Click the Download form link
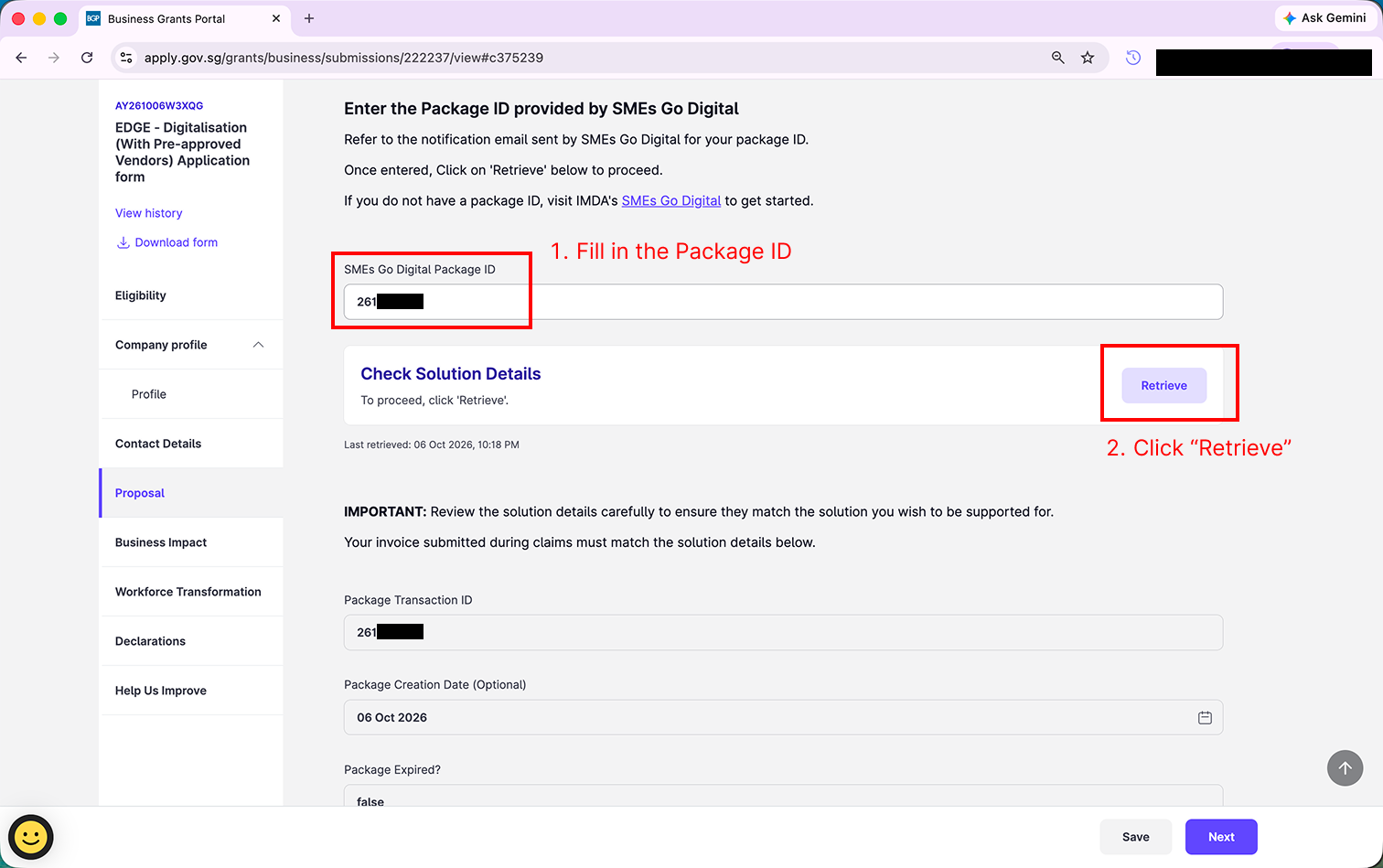The image size is (1383, 868). [166, 242]
